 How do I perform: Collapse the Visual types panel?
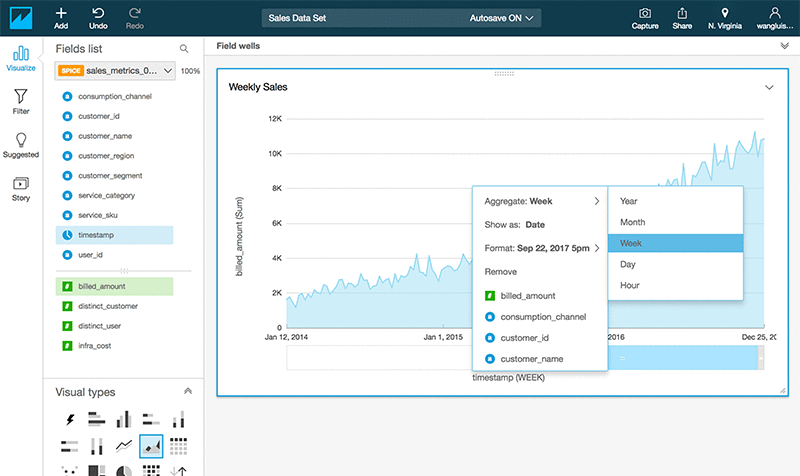188,392
